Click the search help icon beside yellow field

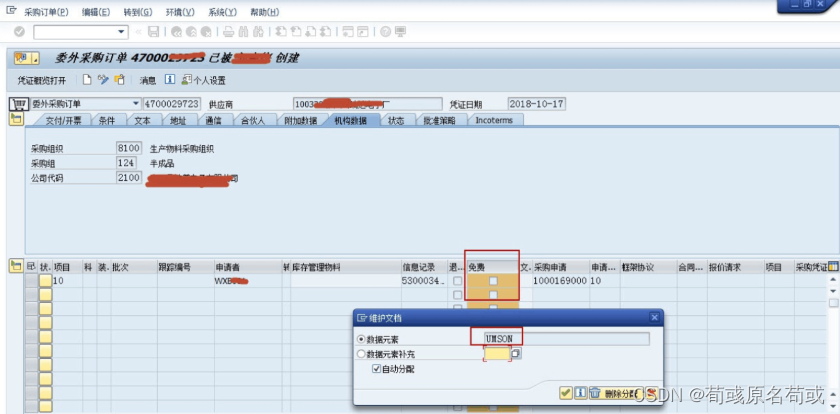(x=515, y=354)
